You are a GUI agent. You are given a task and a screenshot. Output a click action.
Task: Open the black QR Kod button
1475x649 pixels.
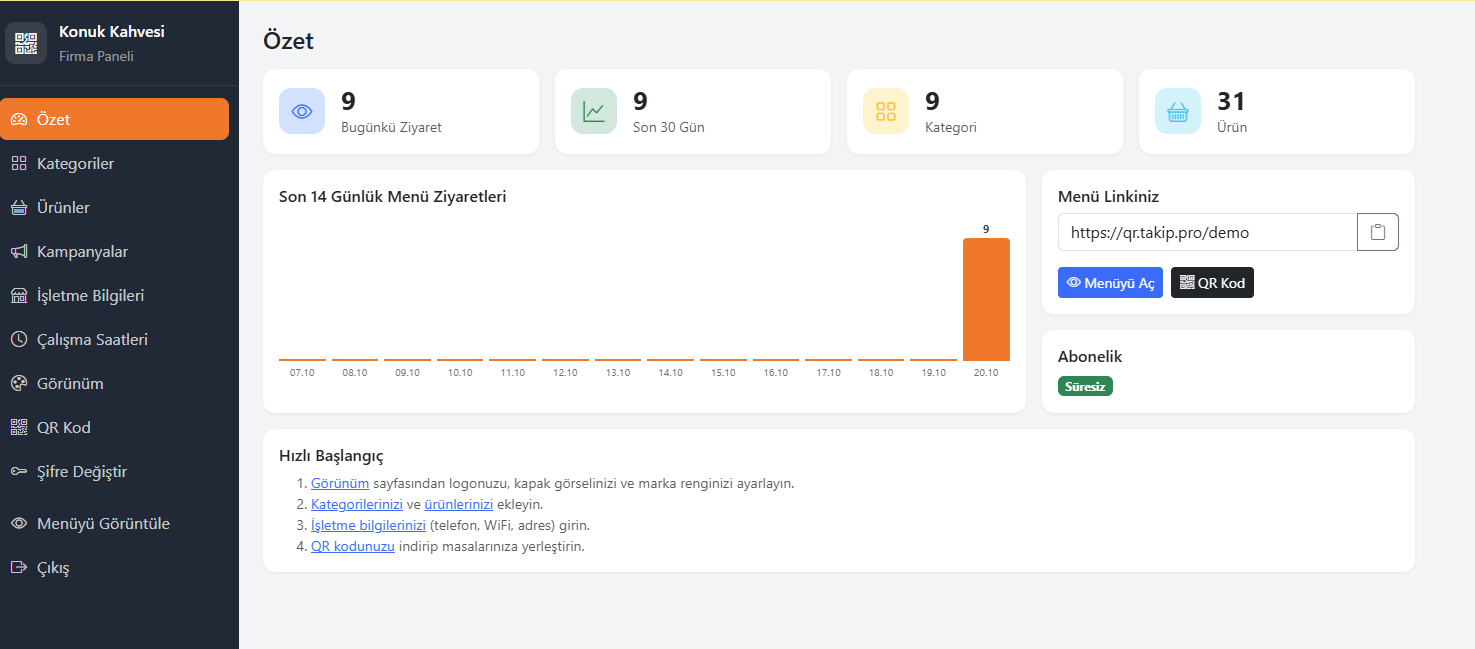click(x=1212, y=283)
